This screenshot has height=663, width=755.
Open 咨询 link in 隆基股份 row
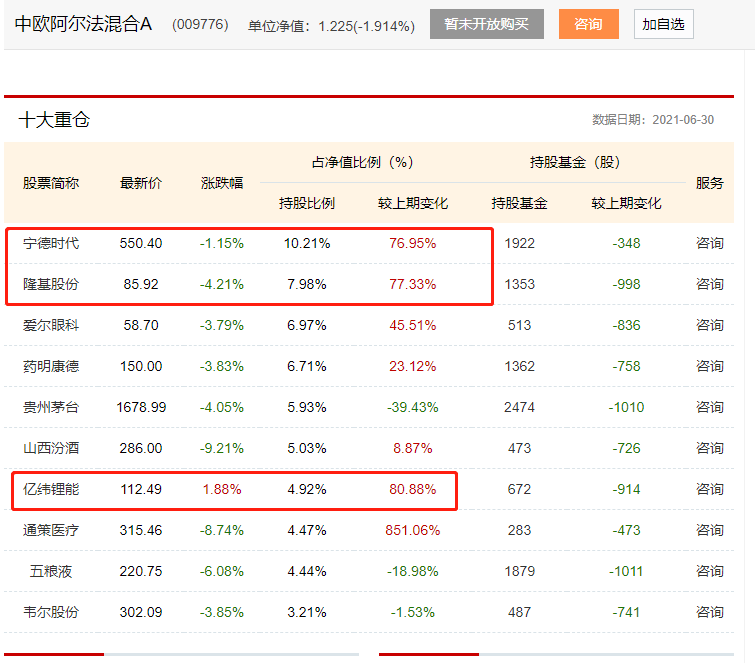click(709, 284)
